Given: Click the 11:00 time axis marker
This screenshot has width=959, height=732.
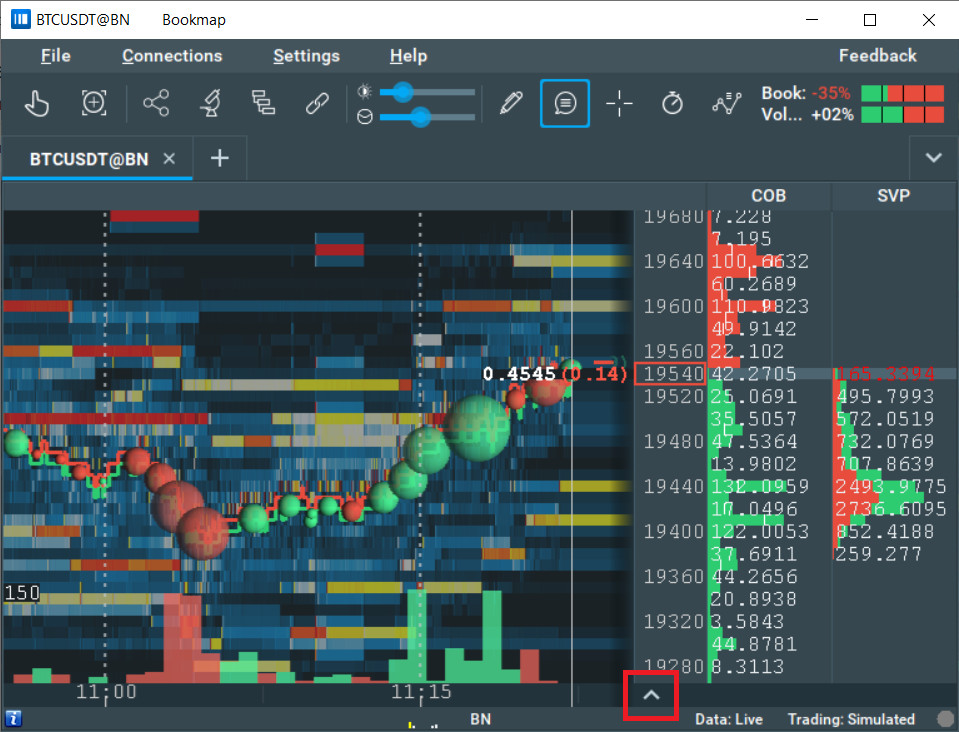Looking at the screenshot, I should coord(106,692).
